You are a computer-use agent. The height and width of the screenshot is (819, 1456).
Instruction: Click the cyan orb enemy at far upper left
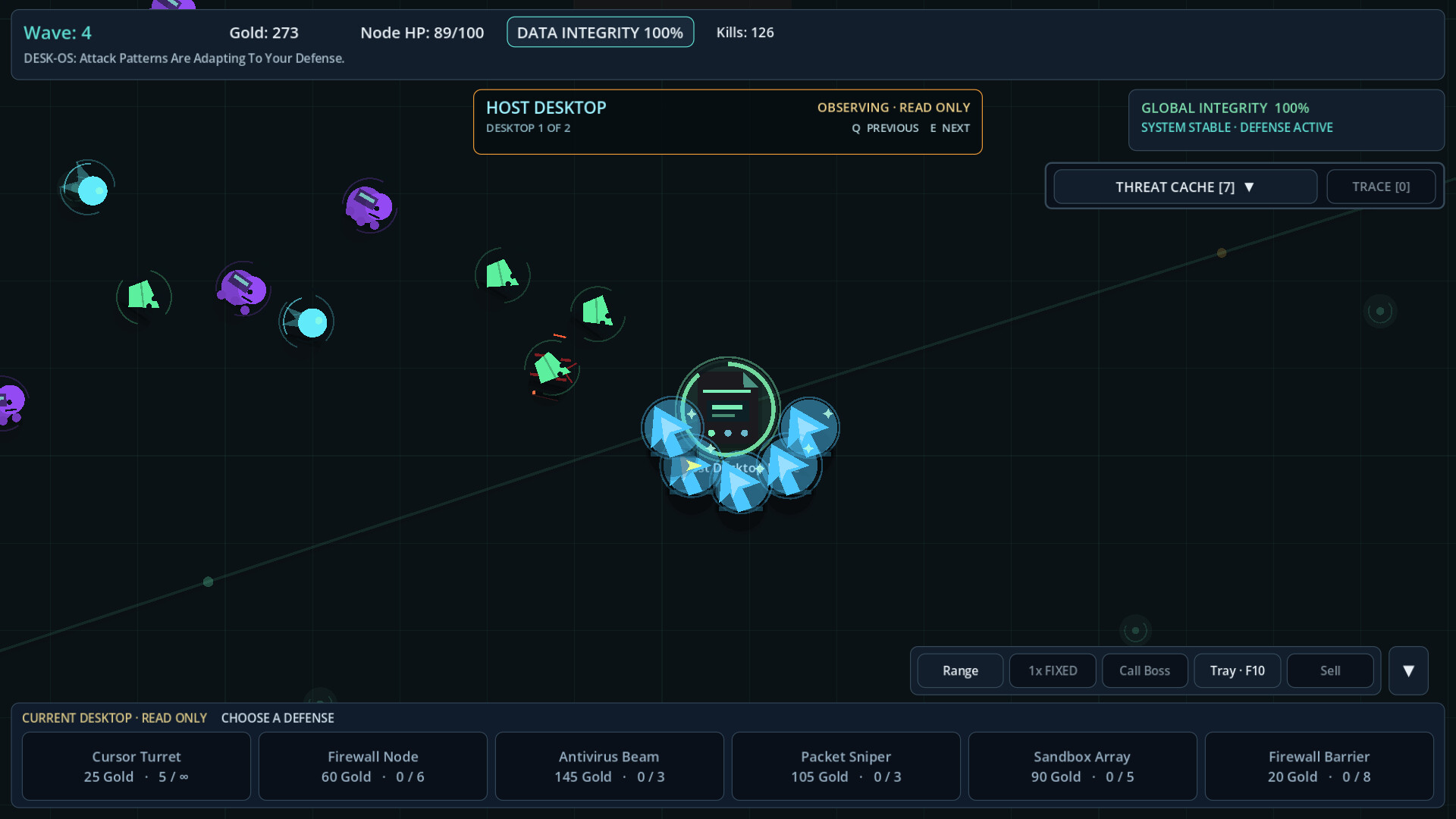pyautogui.click(x=88, y=188)
